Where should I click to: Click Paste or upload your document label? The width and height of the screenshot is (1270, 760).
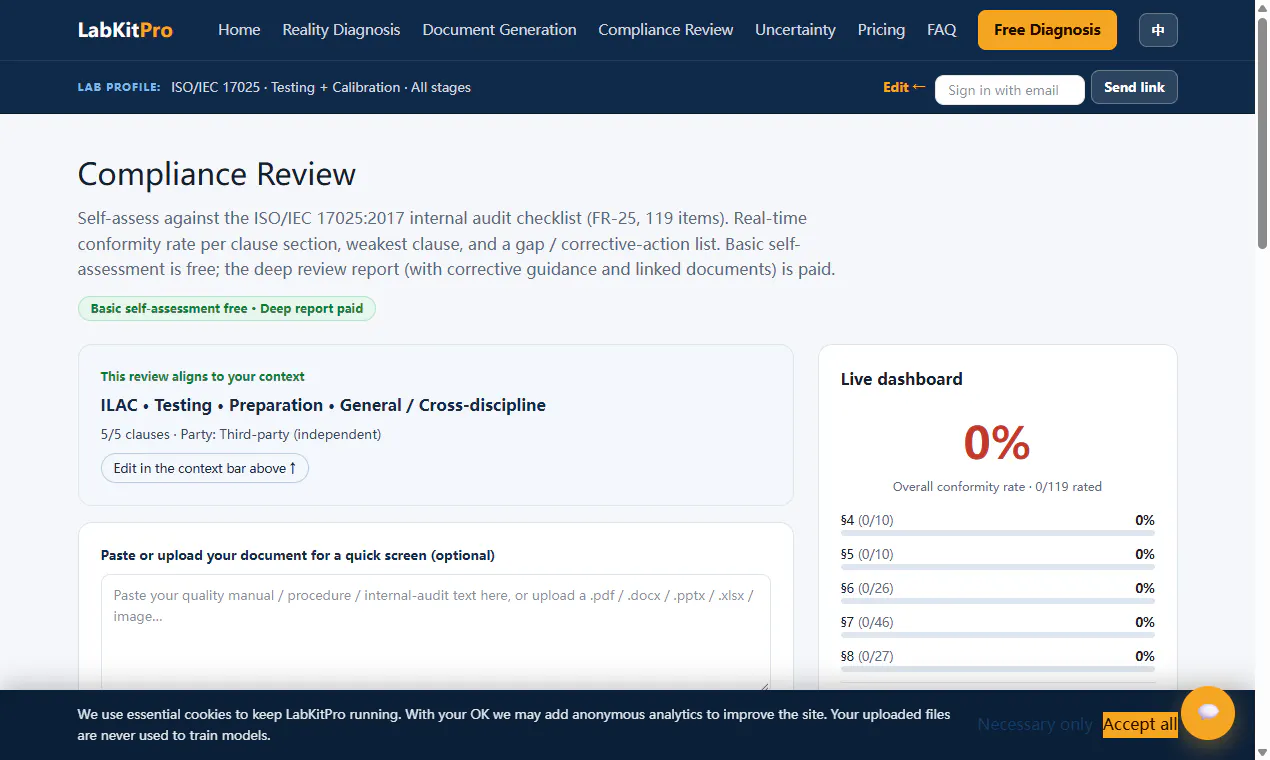click(298, 555)
